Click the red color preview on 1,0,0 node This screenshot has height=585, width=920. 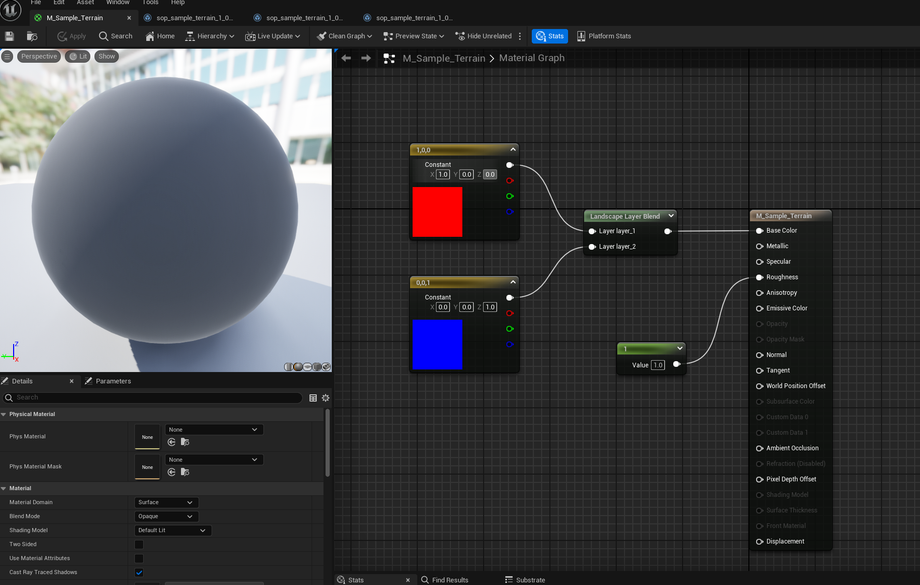pos(437,212)
